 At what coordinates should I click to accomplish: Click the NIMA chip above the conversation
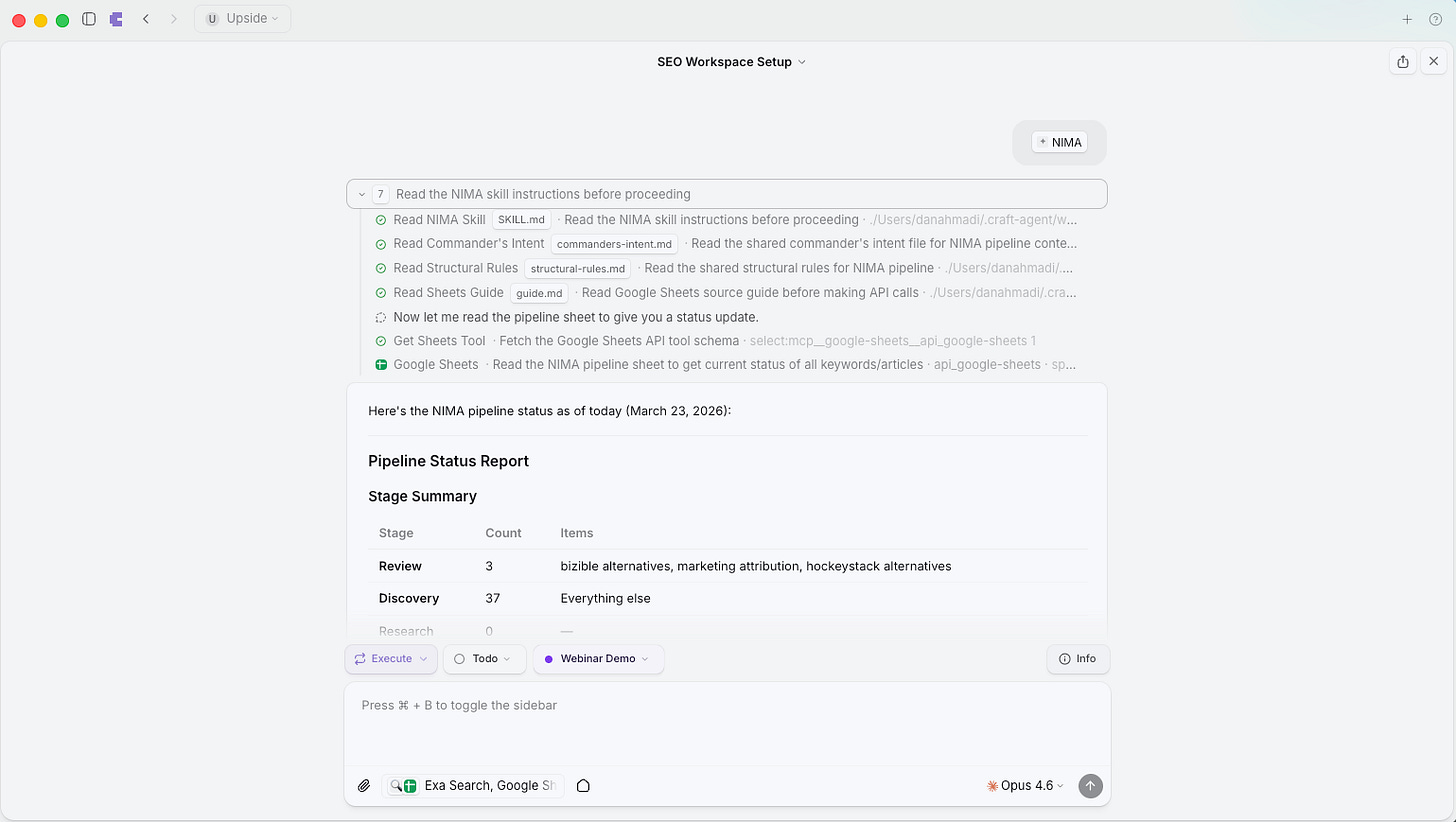(1059, 141)
